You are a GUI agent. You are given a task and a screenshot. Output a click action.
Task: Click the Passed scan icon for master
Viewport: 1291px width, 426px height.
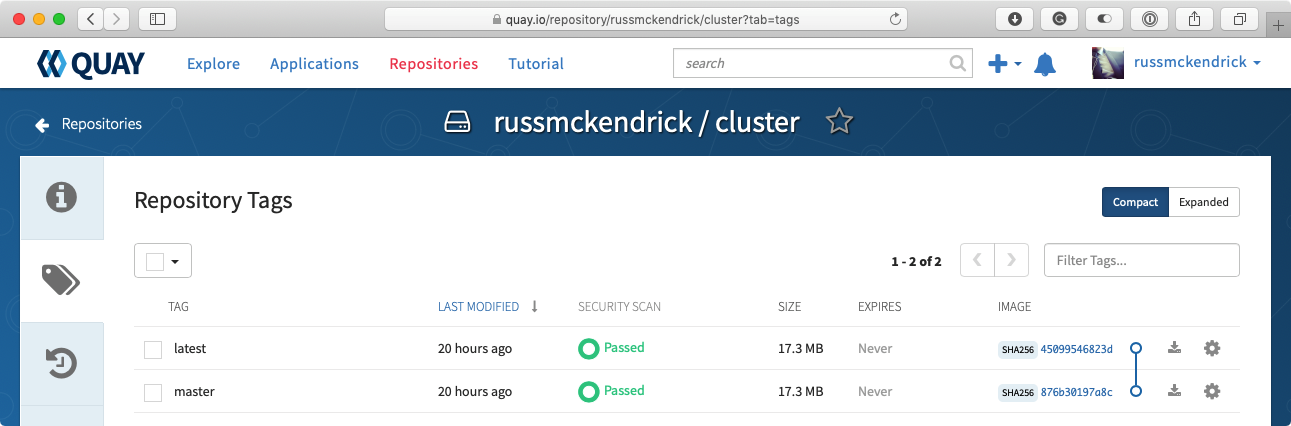[588, 392]
